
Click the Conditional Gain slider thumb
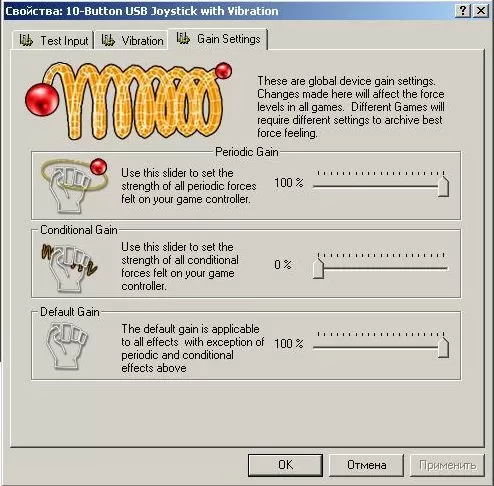pos(319,268)
